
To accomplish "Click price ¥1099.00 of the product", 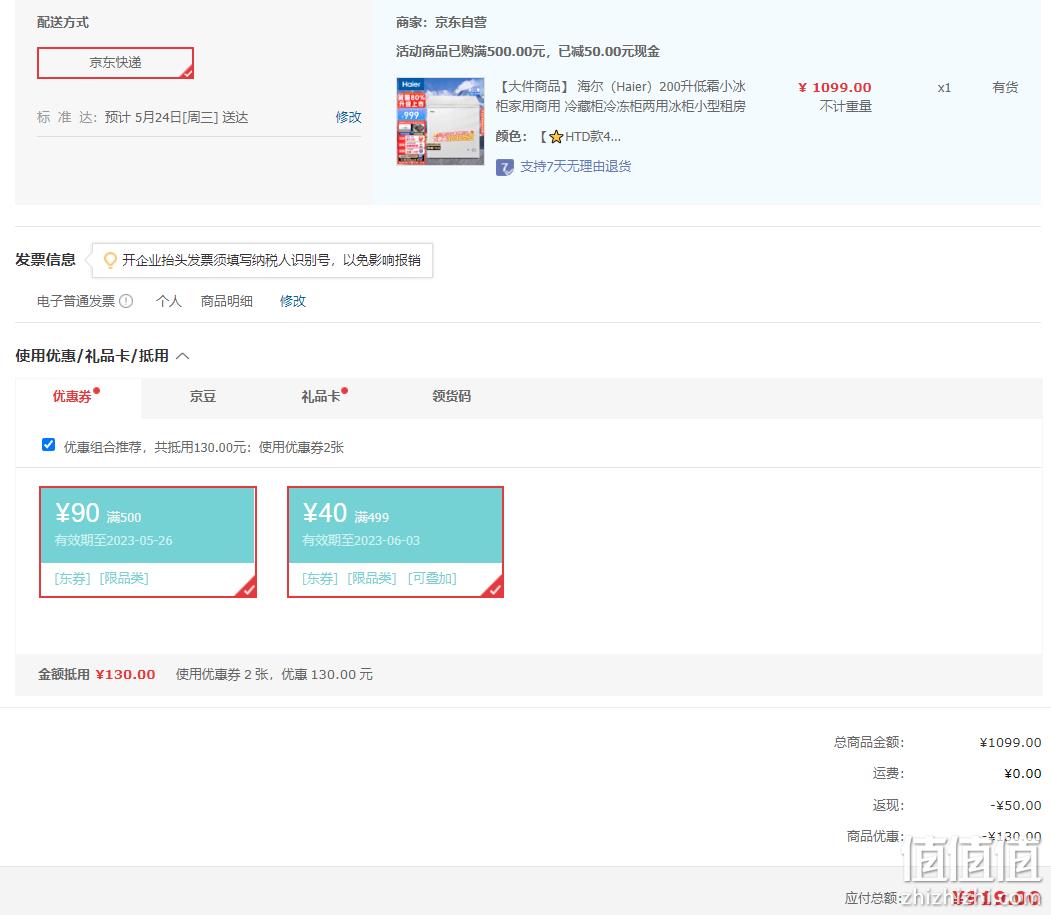I will 834,87.
